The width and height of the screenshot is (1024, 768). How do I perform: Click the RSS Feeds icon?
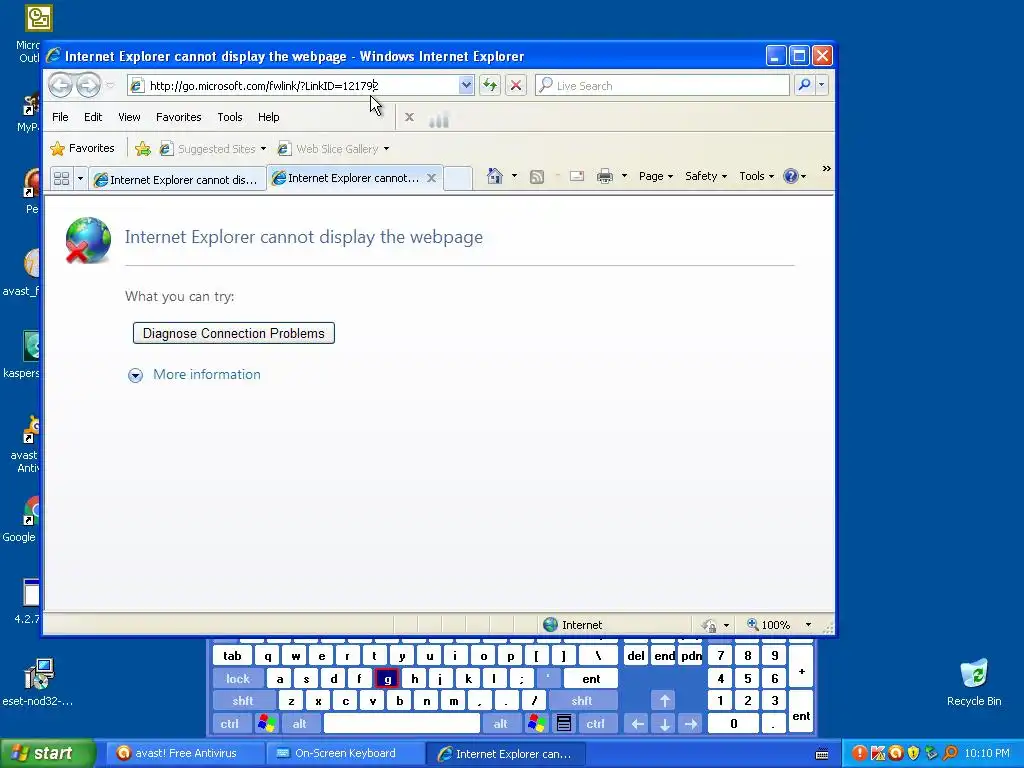pos(537,176)
